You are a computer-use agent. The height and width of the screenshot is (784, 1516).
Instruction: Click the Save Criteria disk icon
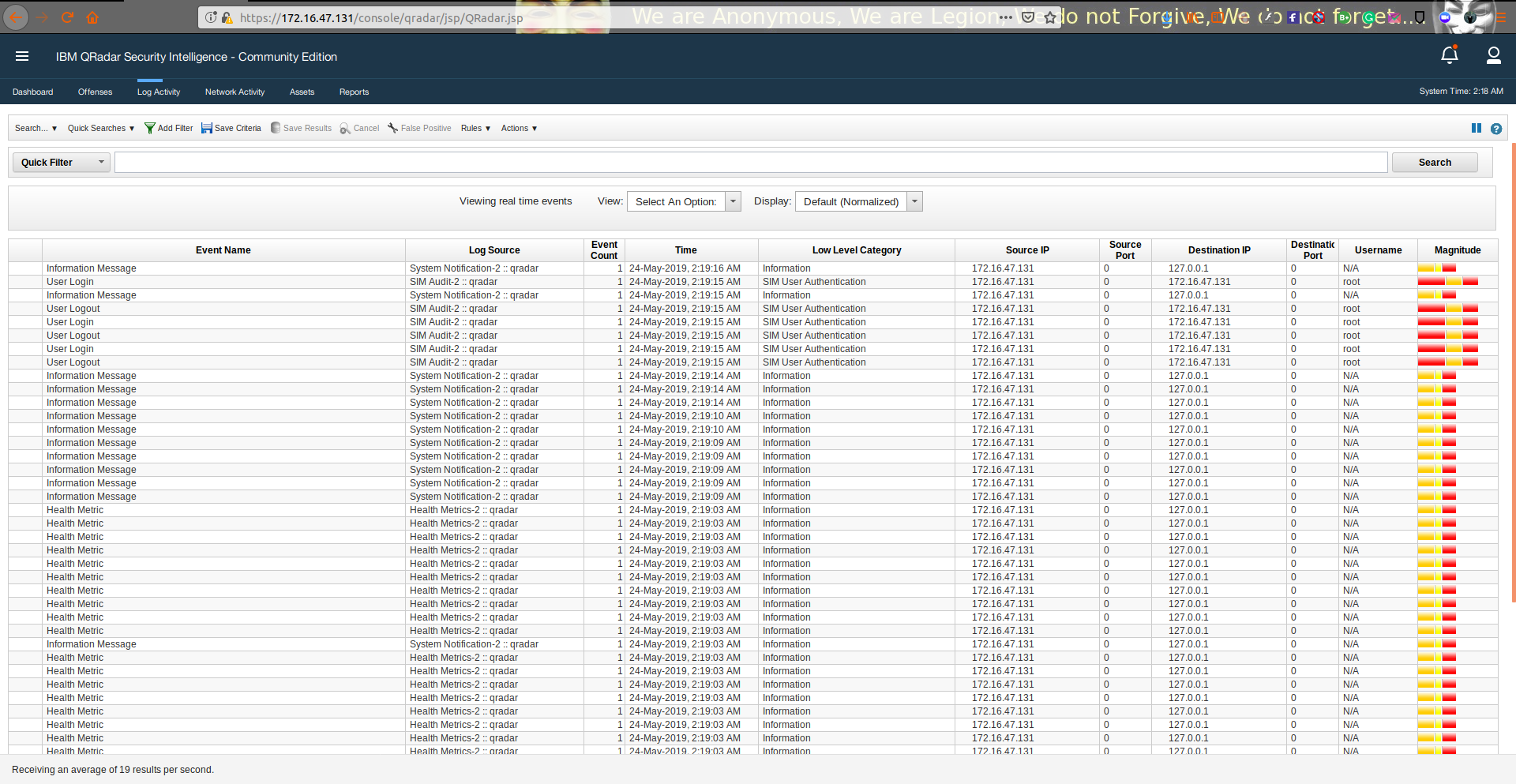click(x=205, y=128)
